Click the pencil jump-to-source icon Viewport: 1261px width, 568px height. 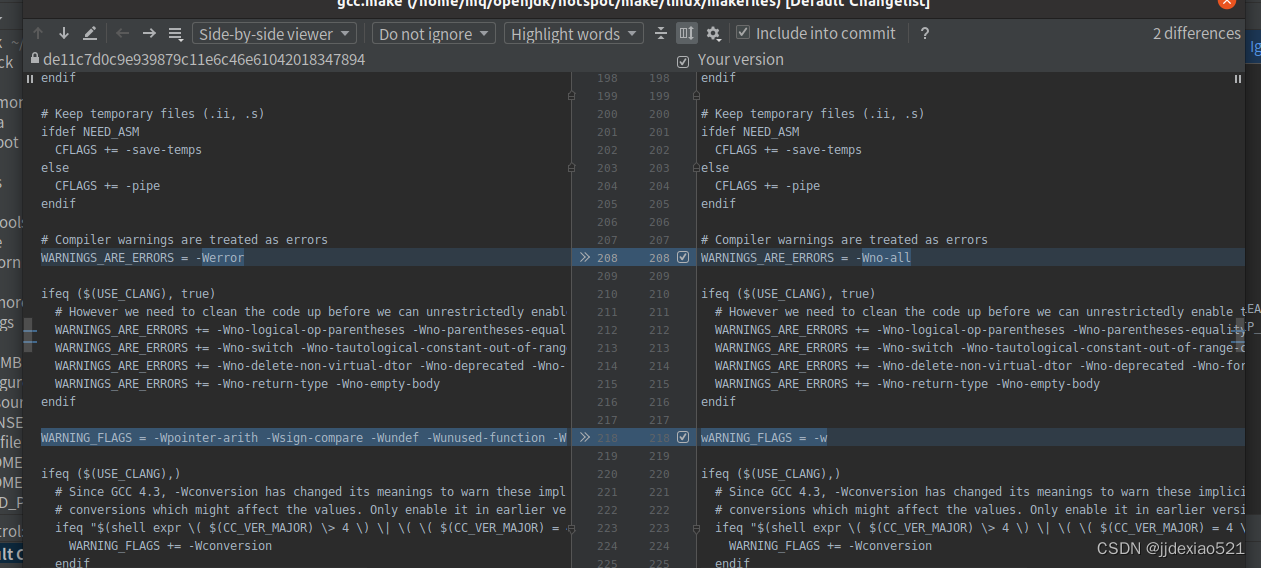tap(90, 33)
